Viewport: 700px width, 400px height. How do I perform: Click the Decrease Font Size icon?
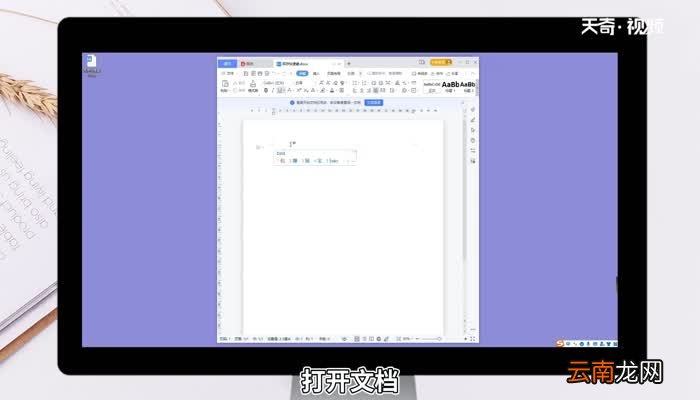[328, 83]
